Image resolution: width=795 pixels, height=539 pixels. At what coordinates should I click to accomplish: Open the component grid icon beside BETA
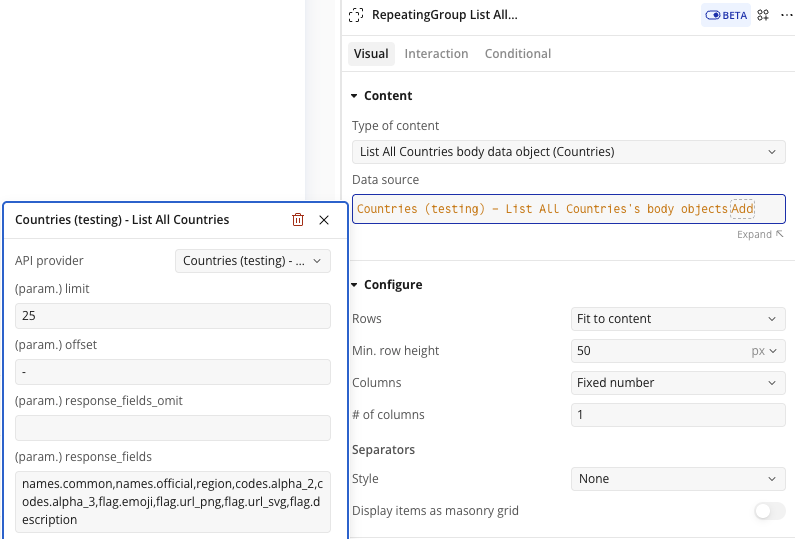[x=763, y=15]
